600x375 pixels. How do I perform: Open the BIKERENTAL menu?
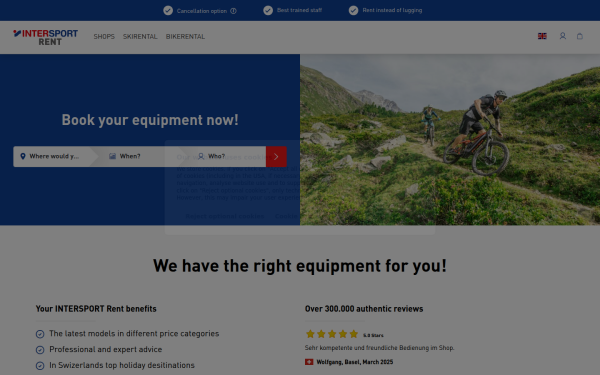185,37
